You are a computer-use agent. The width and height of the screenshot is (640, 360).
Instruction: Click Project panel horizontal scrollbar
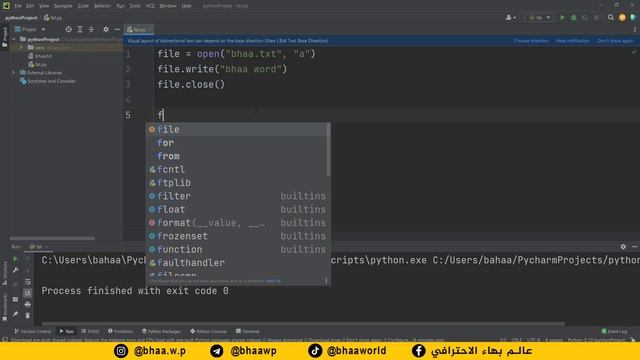click(52, 238)
